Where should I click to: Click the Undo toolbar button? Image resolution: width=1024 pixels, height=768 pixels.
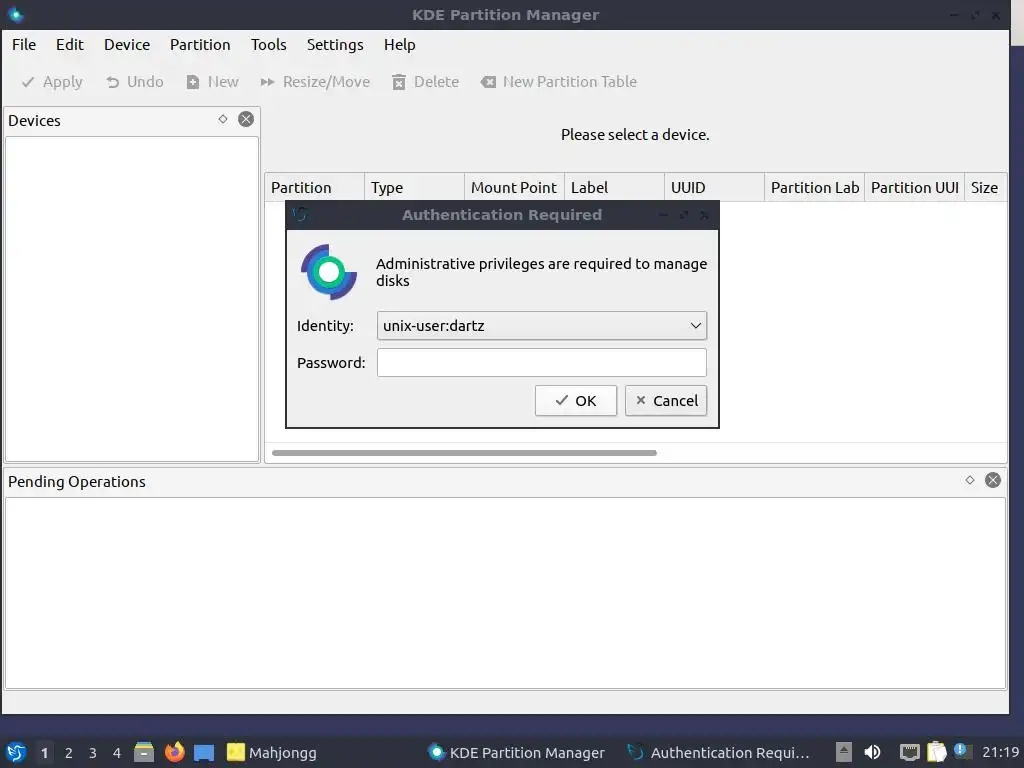(135, 82)
